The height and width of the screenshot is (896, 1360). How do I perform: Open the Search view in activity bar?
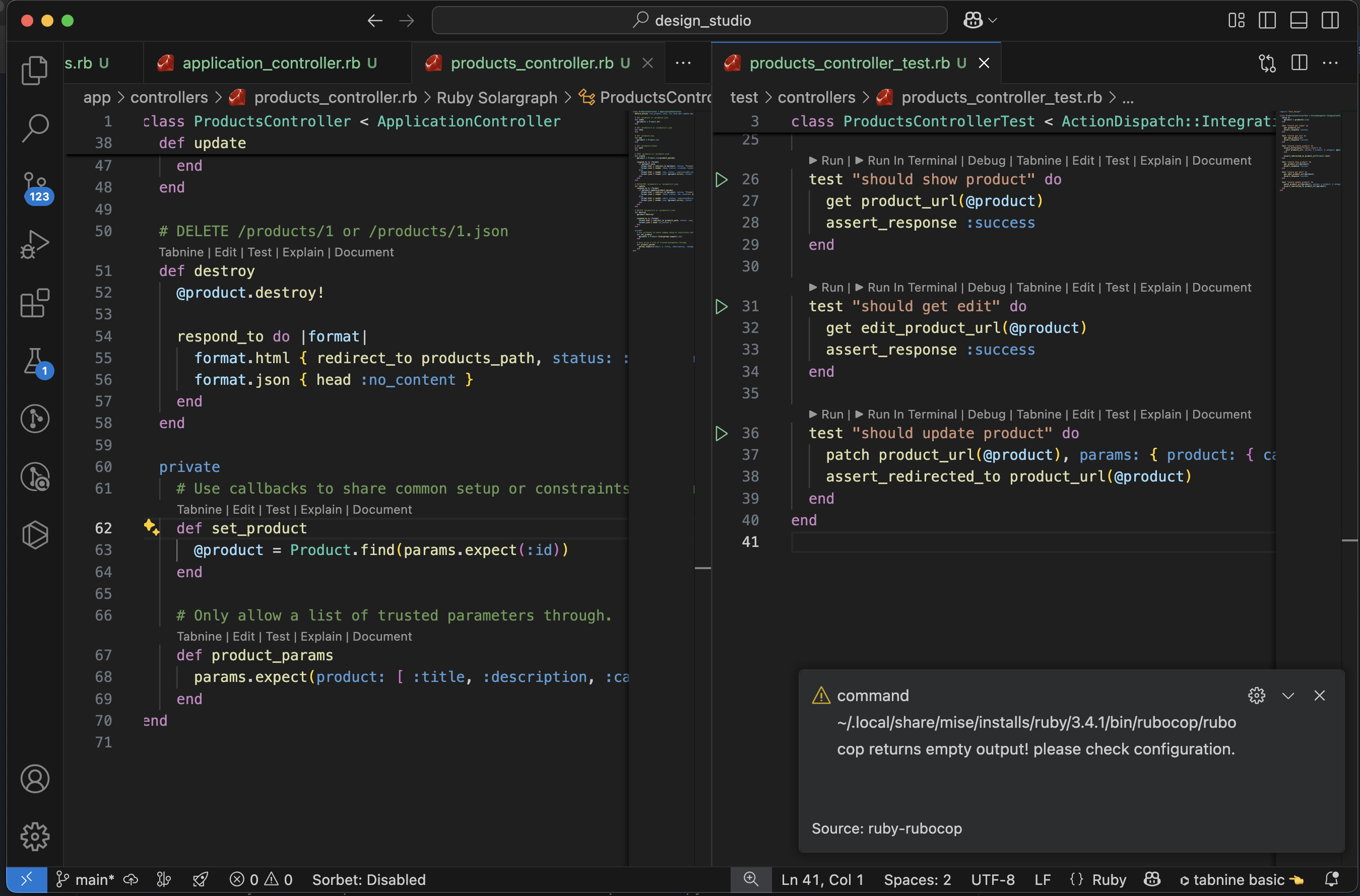(34, 127)
